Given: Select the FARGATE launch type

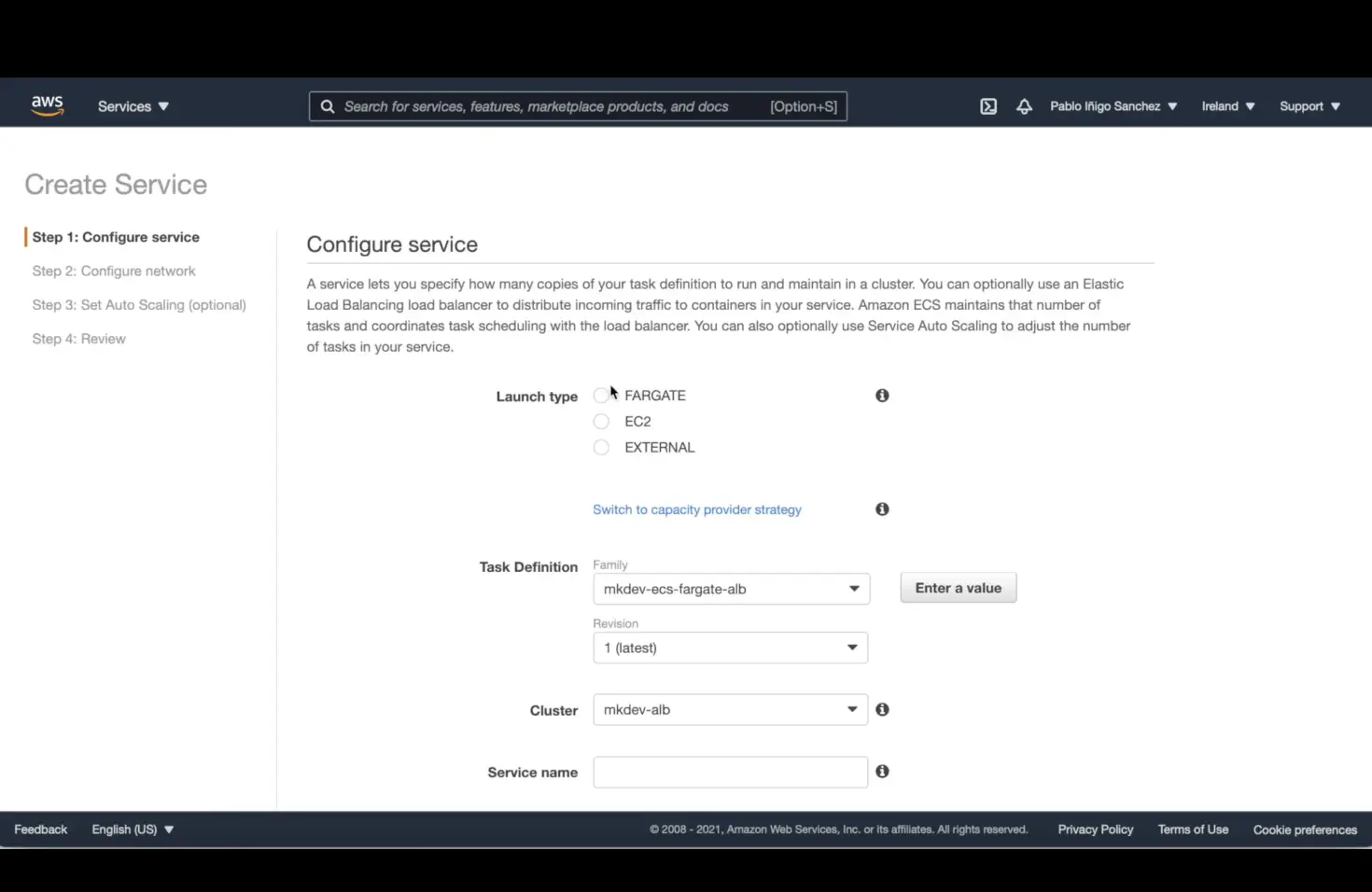Looking at the screenshot, I should (601, 396).
